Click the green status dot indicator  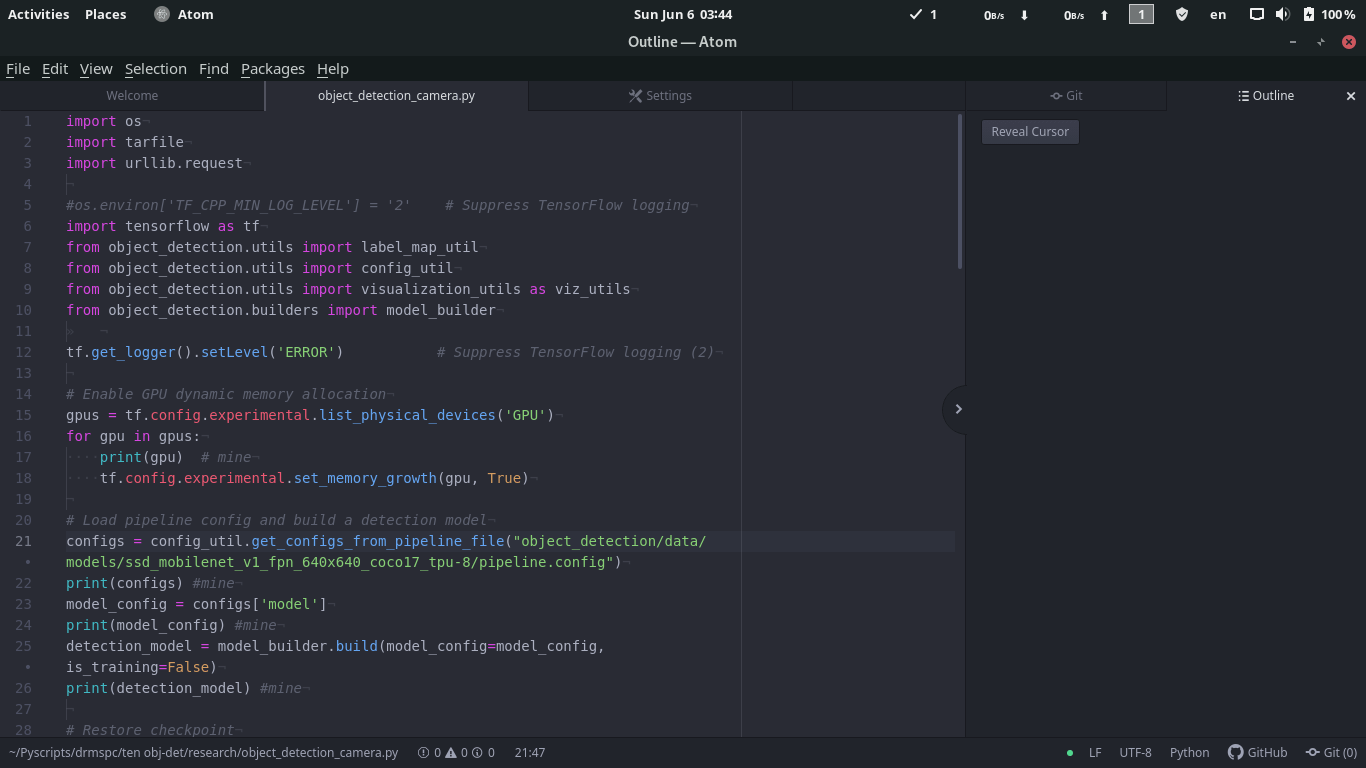tap(1070, 752)
